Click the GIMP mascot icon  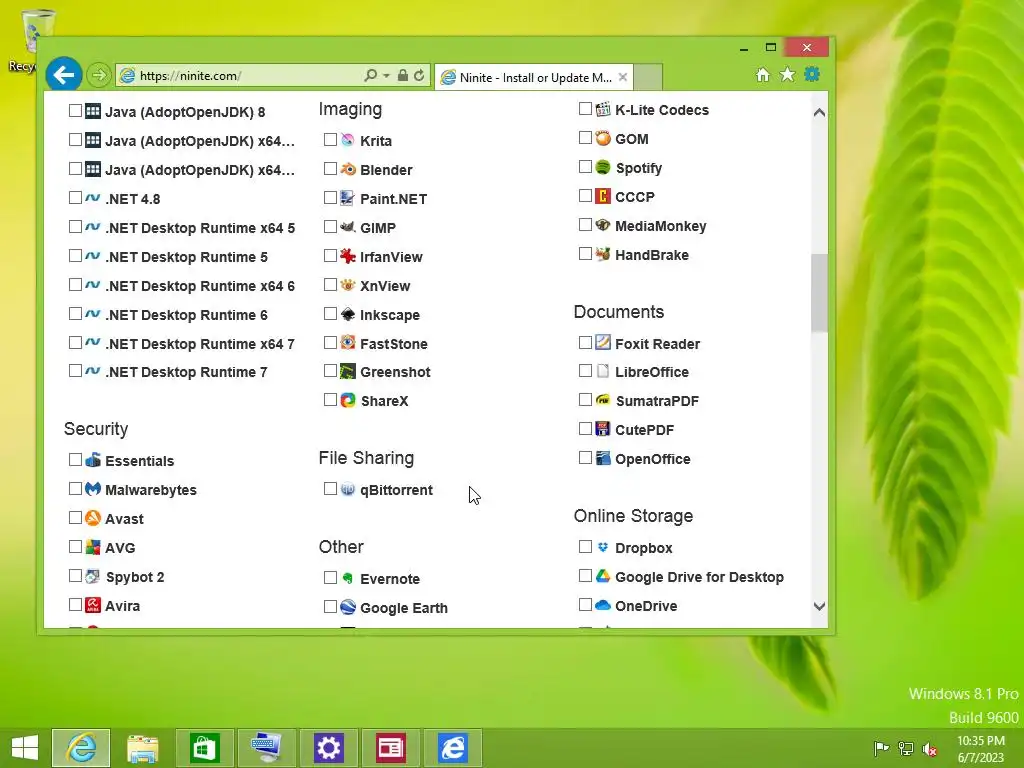tap(347, 227)
